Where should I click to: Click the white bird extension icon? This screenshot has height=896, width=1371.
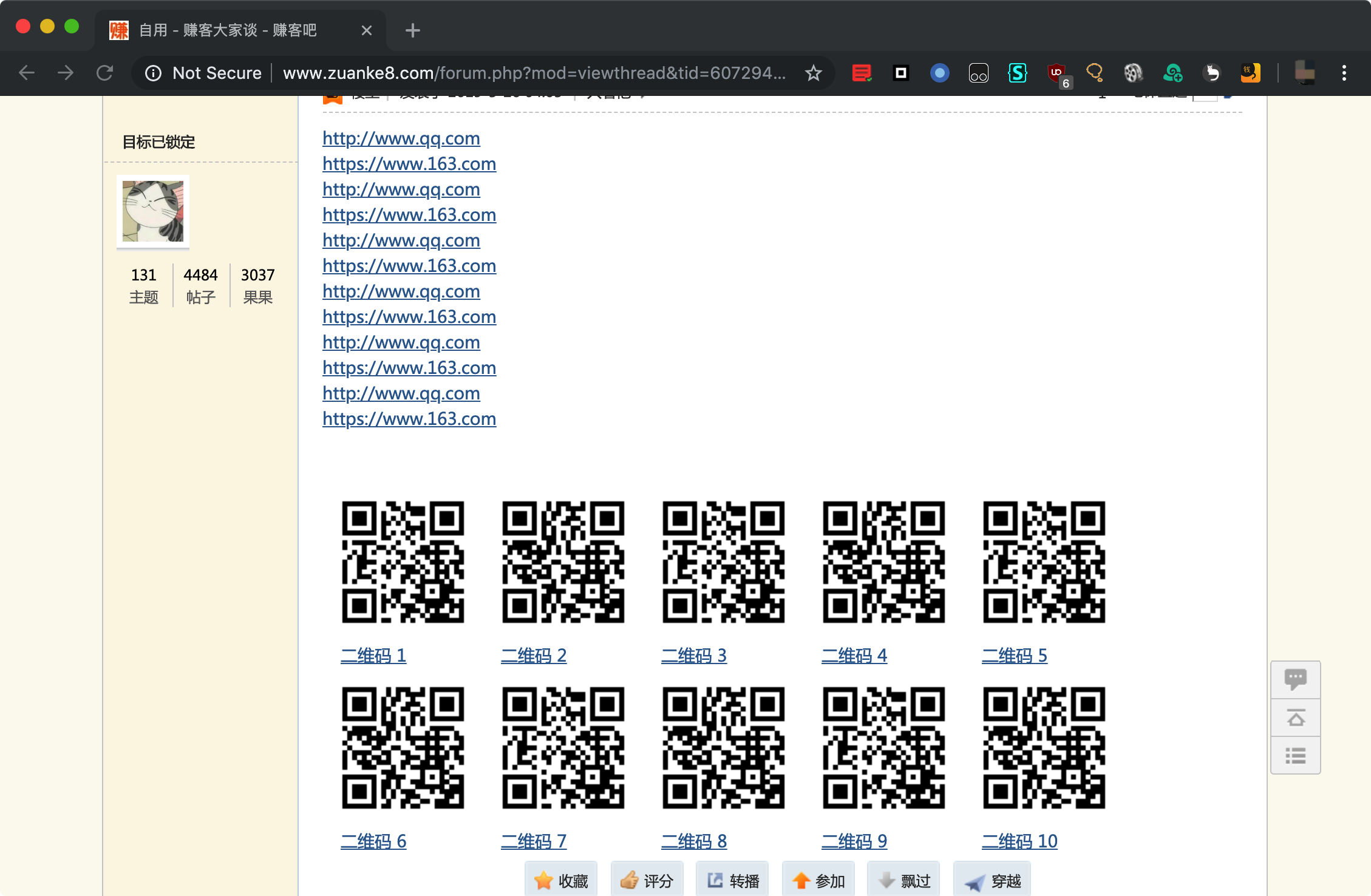point(1211,73)
